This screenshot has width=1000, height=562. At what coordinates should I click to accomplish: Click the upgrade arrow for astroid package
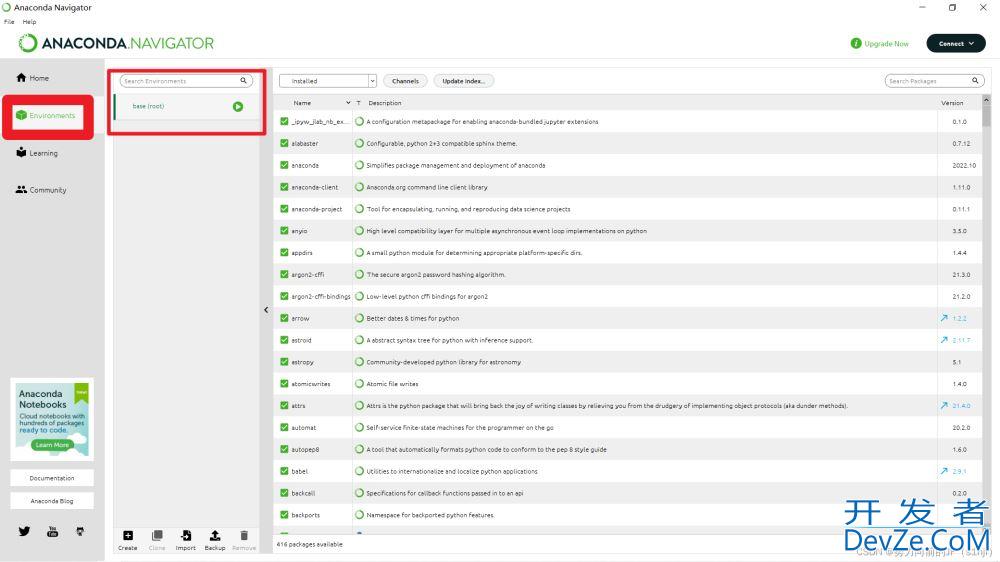point(944,340)
